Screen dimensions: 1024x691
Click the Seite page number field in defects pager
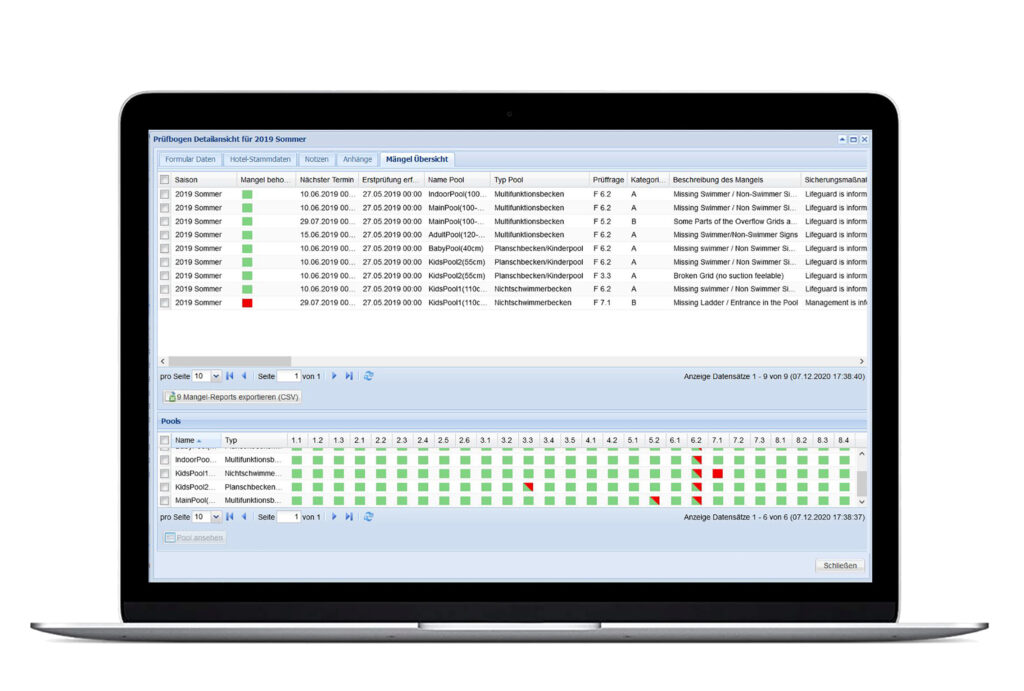pos(288,376)
